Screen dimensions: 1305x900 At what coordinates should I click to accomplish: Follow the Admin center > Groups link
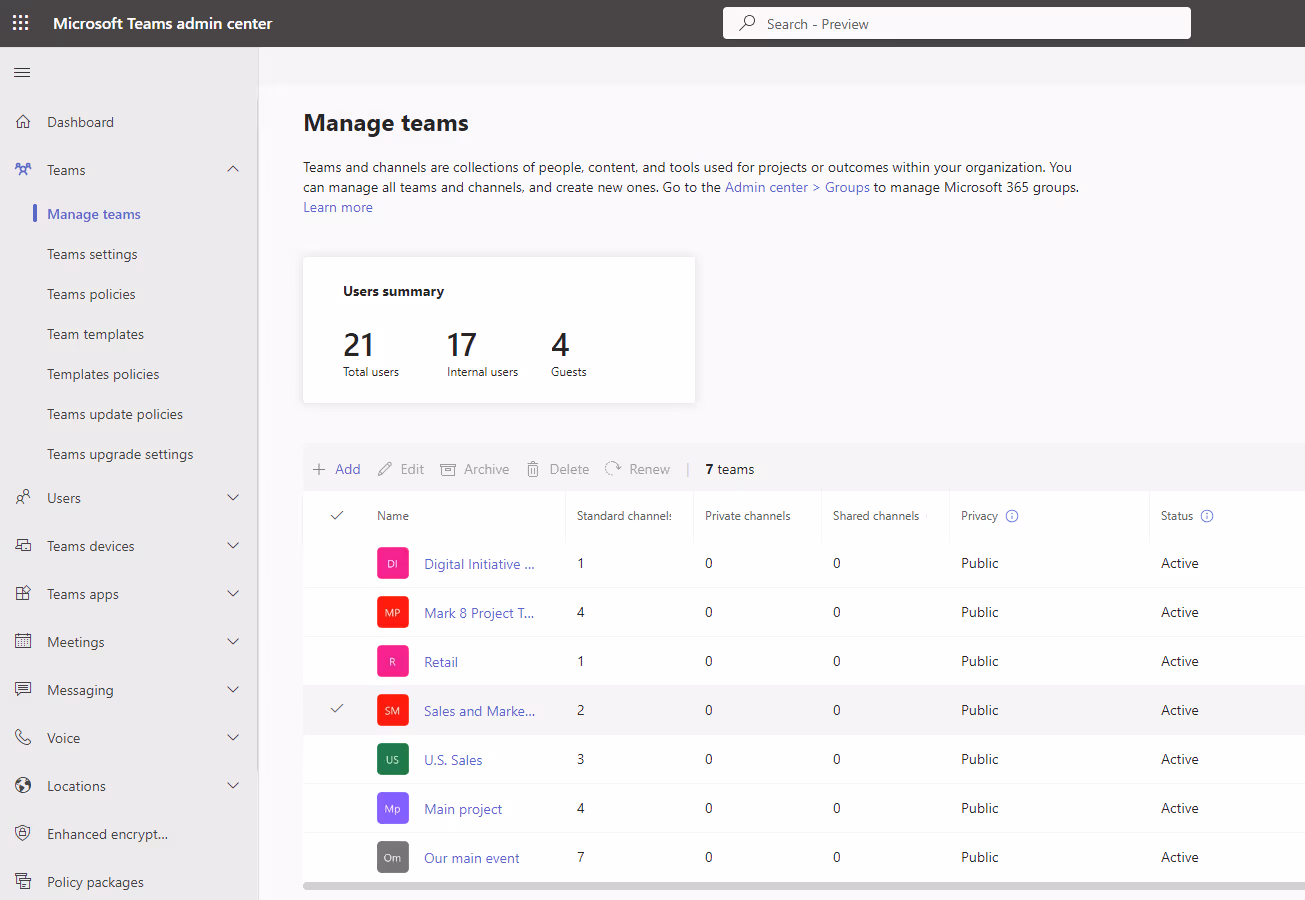point(797,187)
